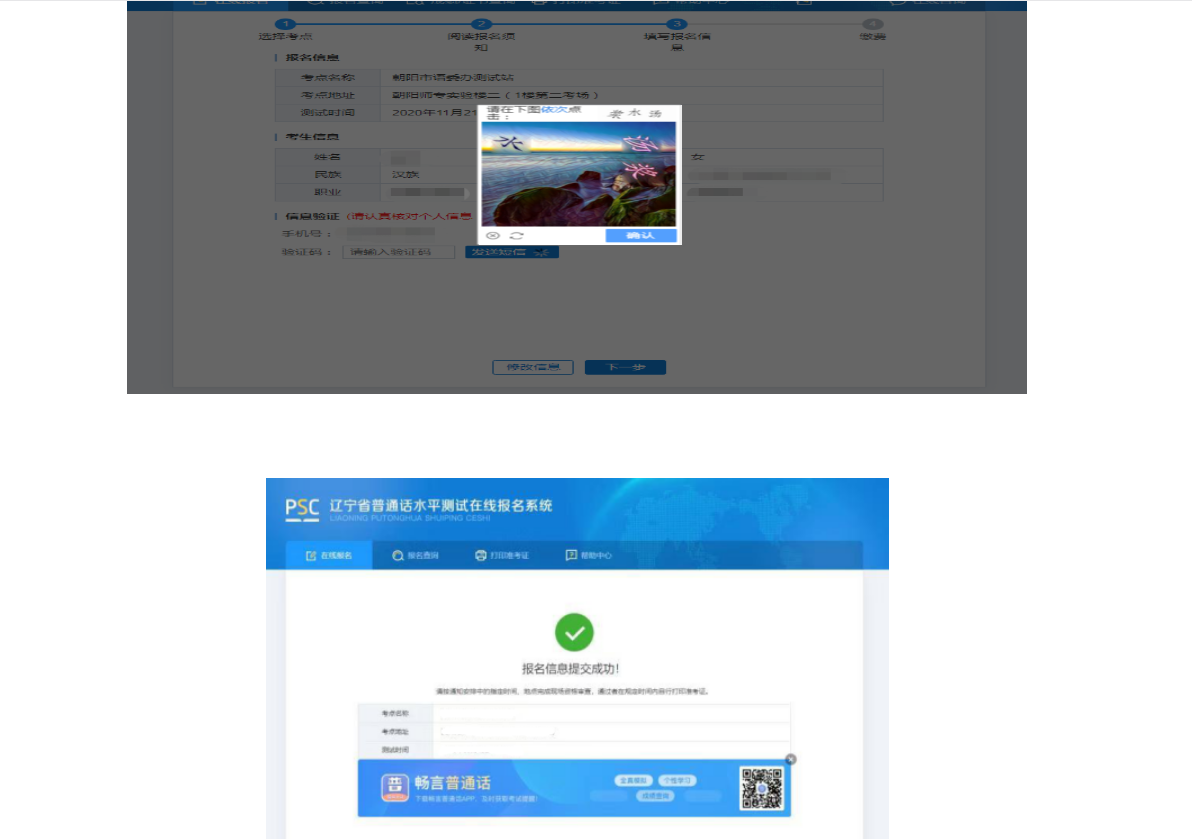
Task: Select step 3 填写报名信息 circle
Action: coord(677,24)
